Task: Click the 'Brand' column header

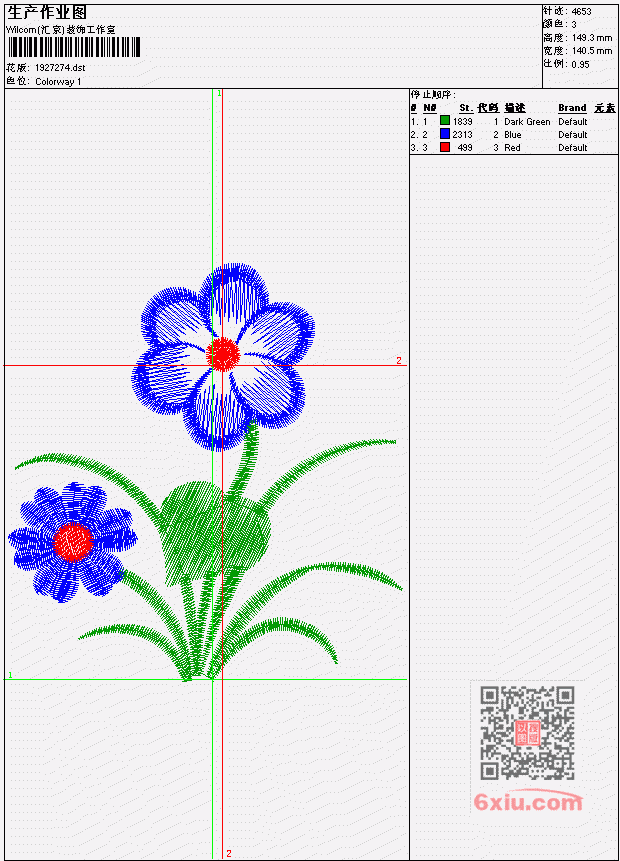Action: tap(572, 108)
